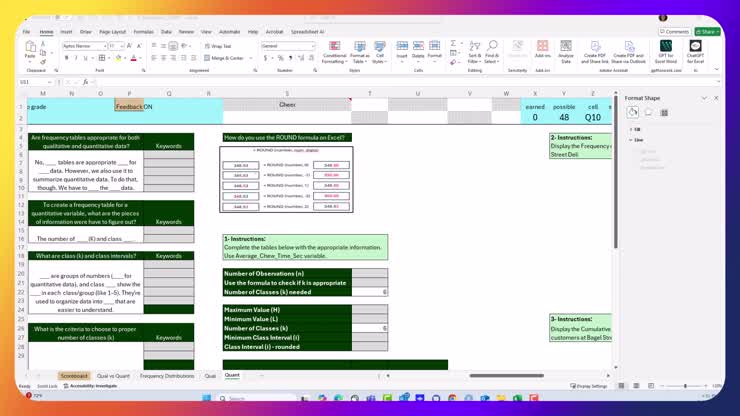740x416 pixels.
Task: Open the font name dropdown
Action: [x=84, y=46]
